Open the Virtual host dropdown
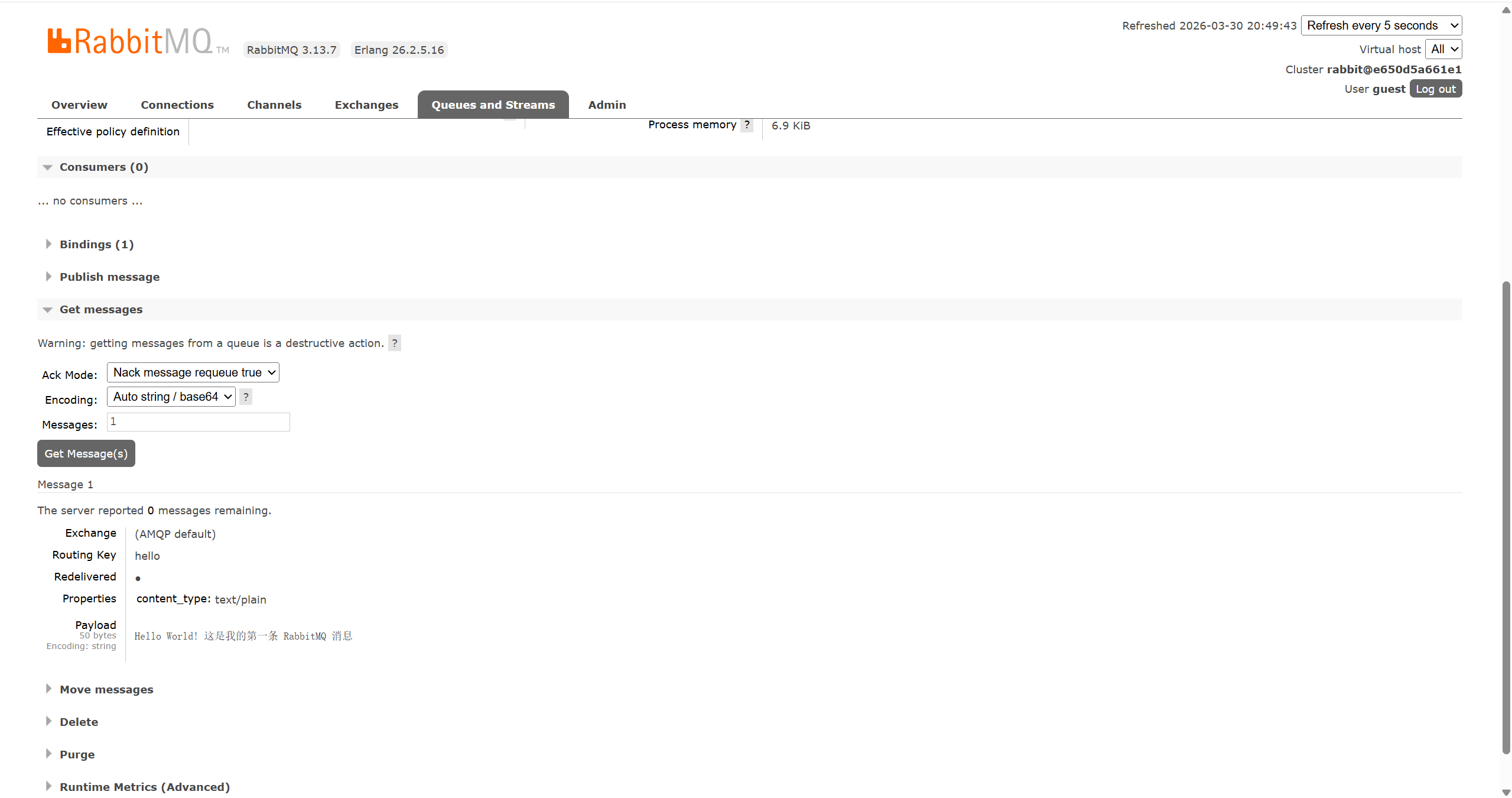The image size is (1512, 798). point(1443,49)
